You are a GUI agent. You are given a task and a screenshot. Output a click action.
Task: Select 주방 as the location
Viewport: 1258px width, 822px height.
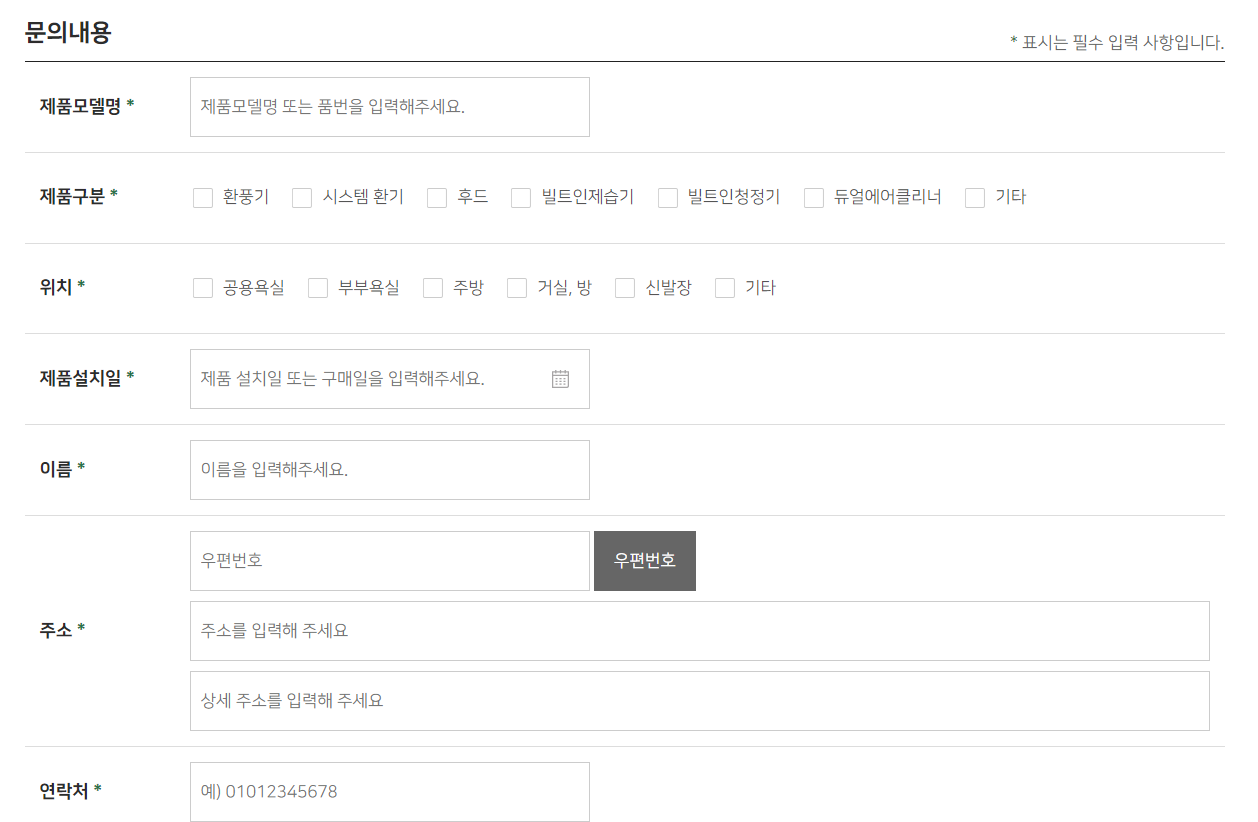[432, 287]
